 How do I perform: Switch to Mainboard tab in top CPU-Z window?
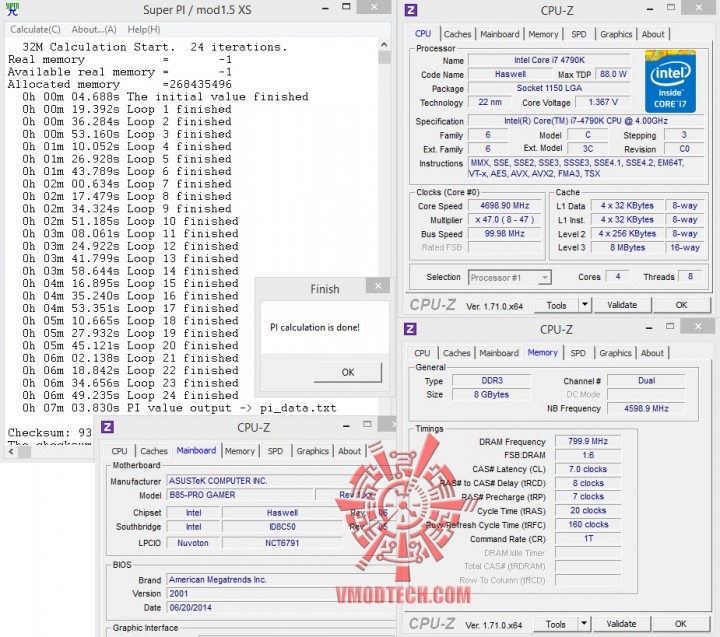pos(500,34)
